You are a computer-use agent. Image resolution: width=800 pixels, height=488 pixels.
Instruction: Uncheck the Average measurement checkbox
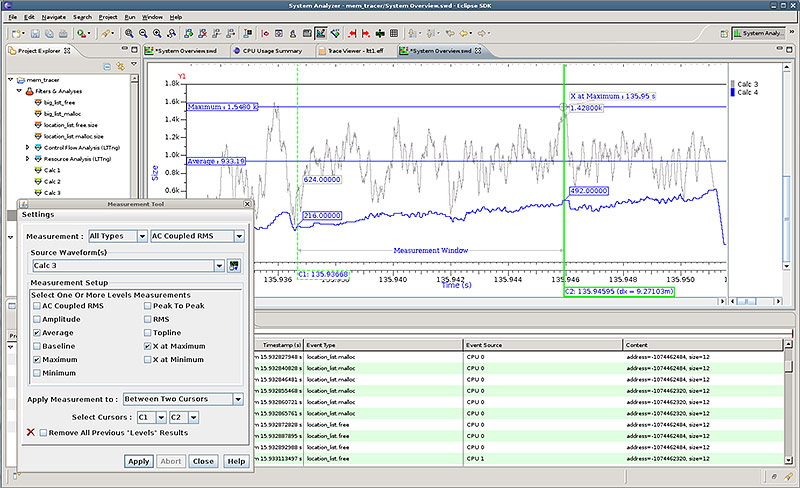tap(37, 333)
